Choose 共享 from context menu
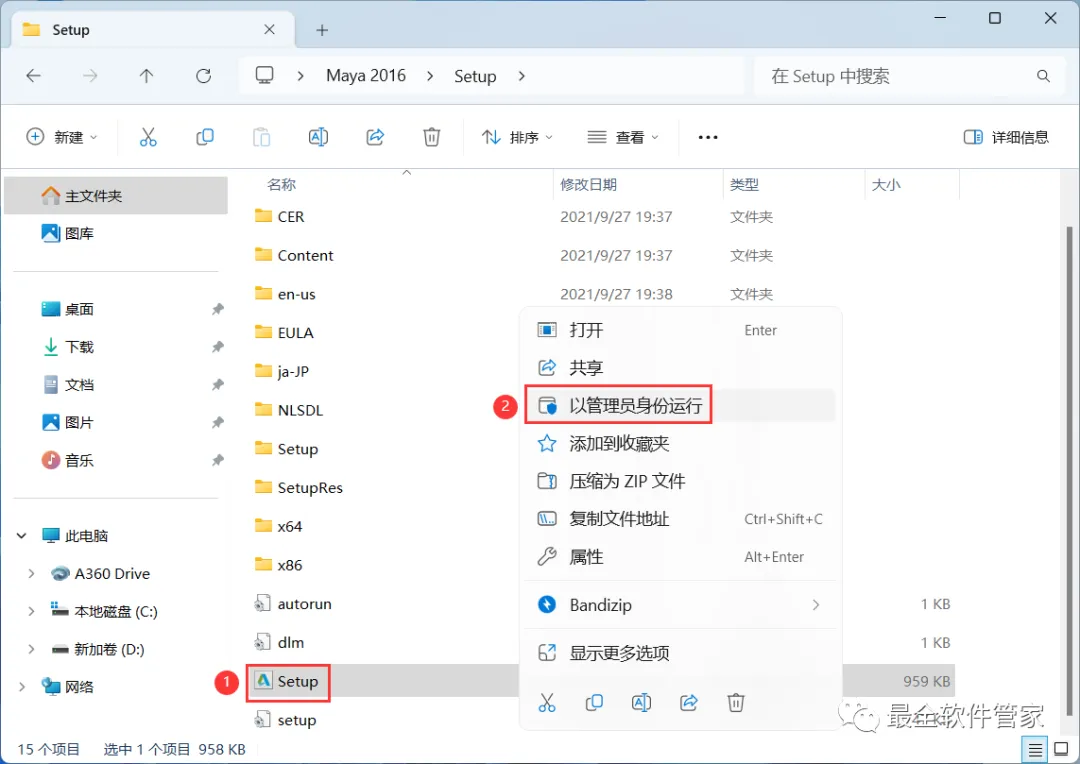This screenshot has height=764, width=1080. coord(680,367)
